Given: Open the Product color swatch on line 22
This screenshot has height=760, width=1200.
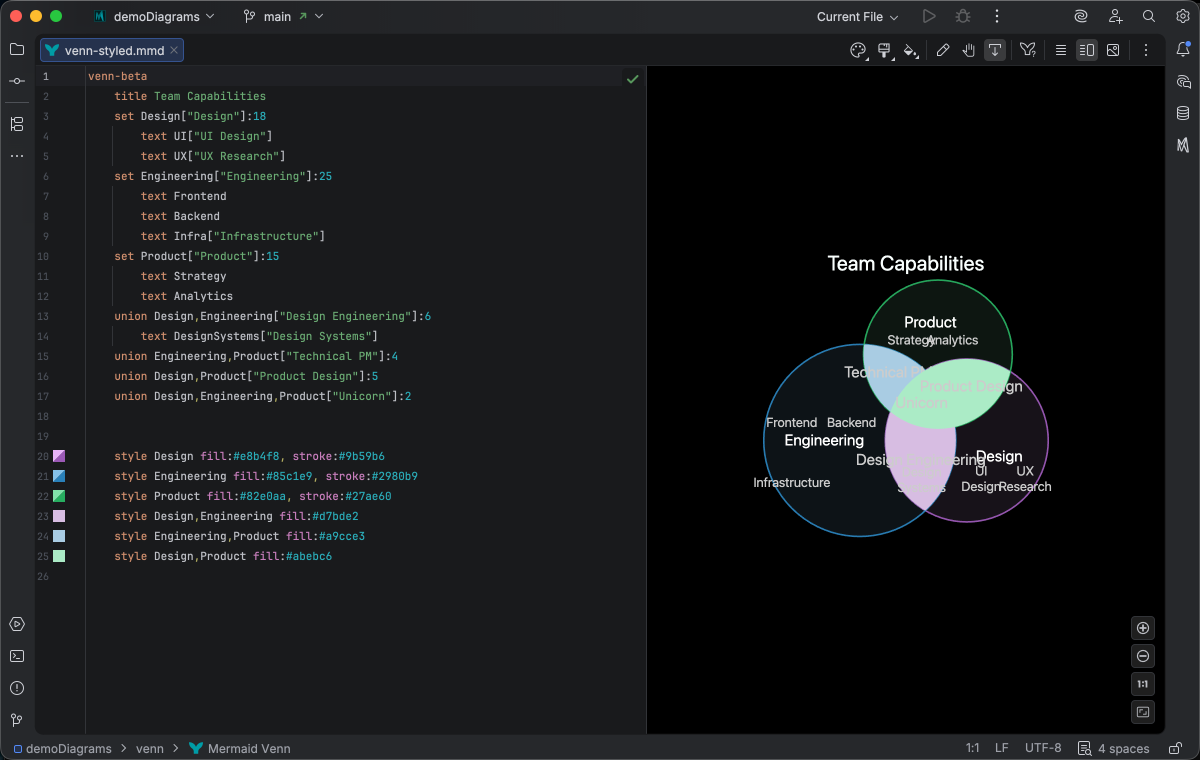Looking at the screenshot, I should 59,496.
